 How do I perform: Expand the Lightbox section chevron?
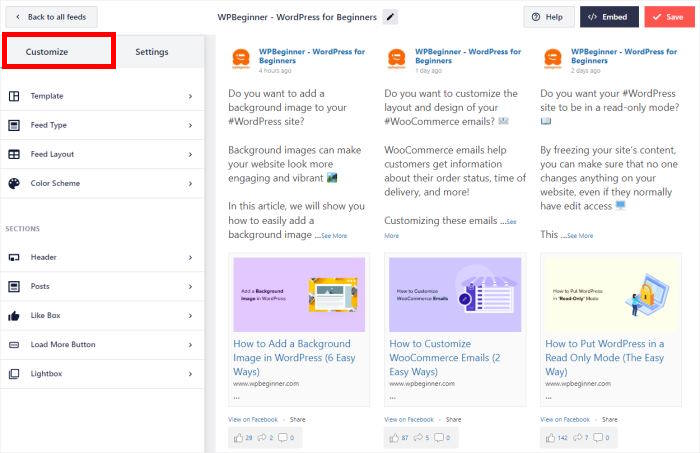tap(190, 374)
